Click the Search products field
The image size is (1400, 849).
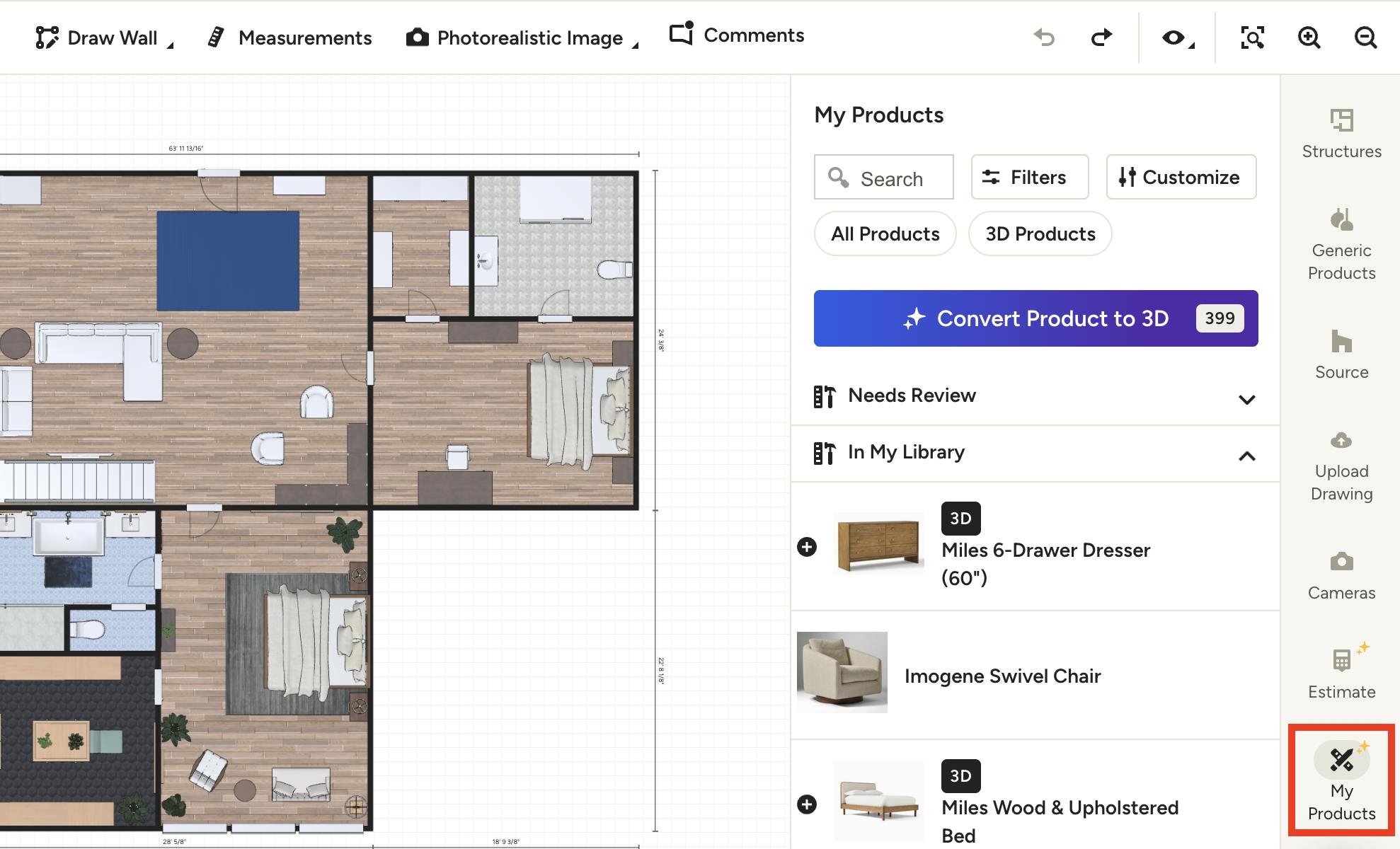pos(883,178)
